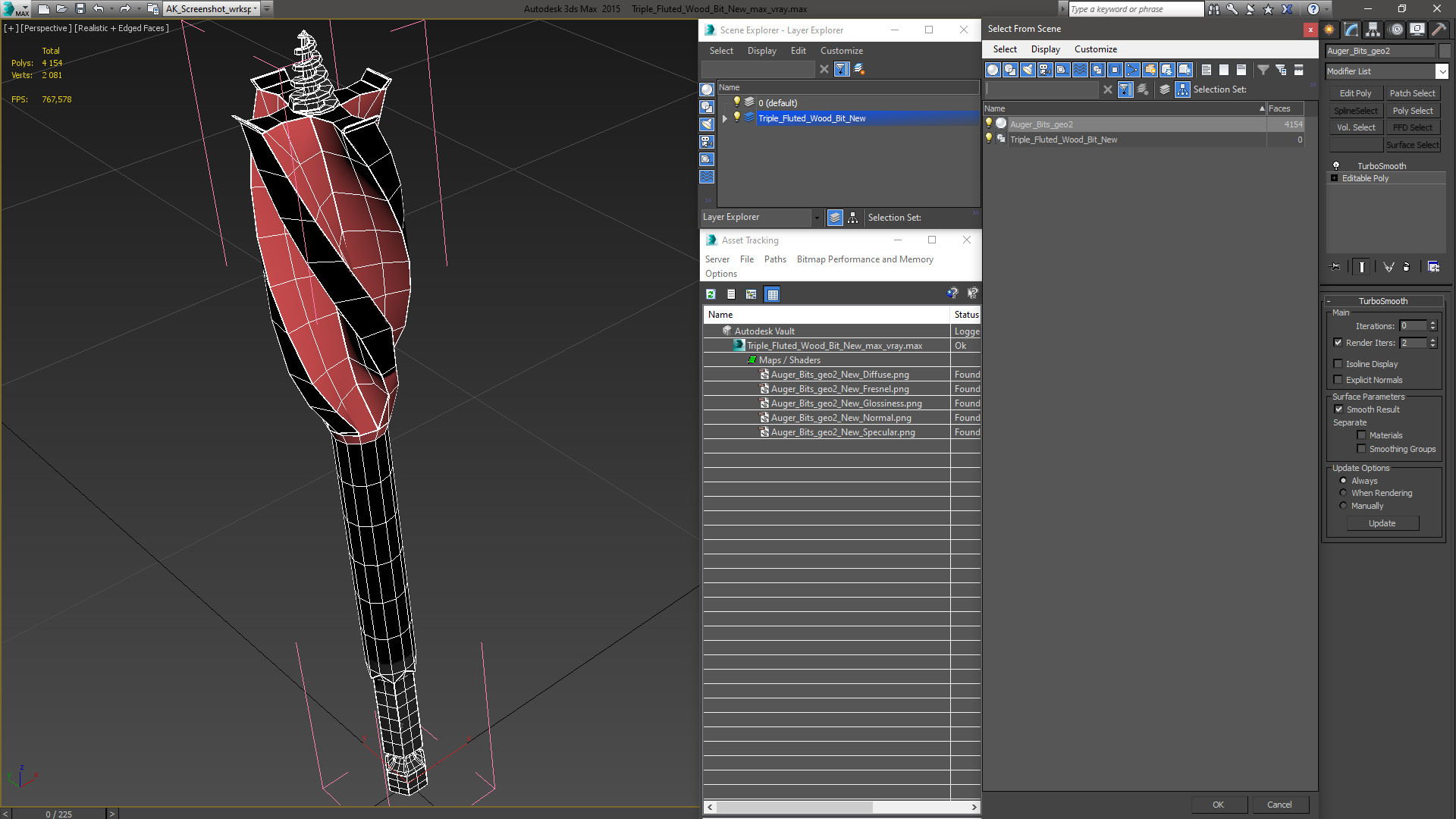Enable Isoline Display checkbox
Viewport: 1456px width, 819px height.
click(x=1338, y=364)
